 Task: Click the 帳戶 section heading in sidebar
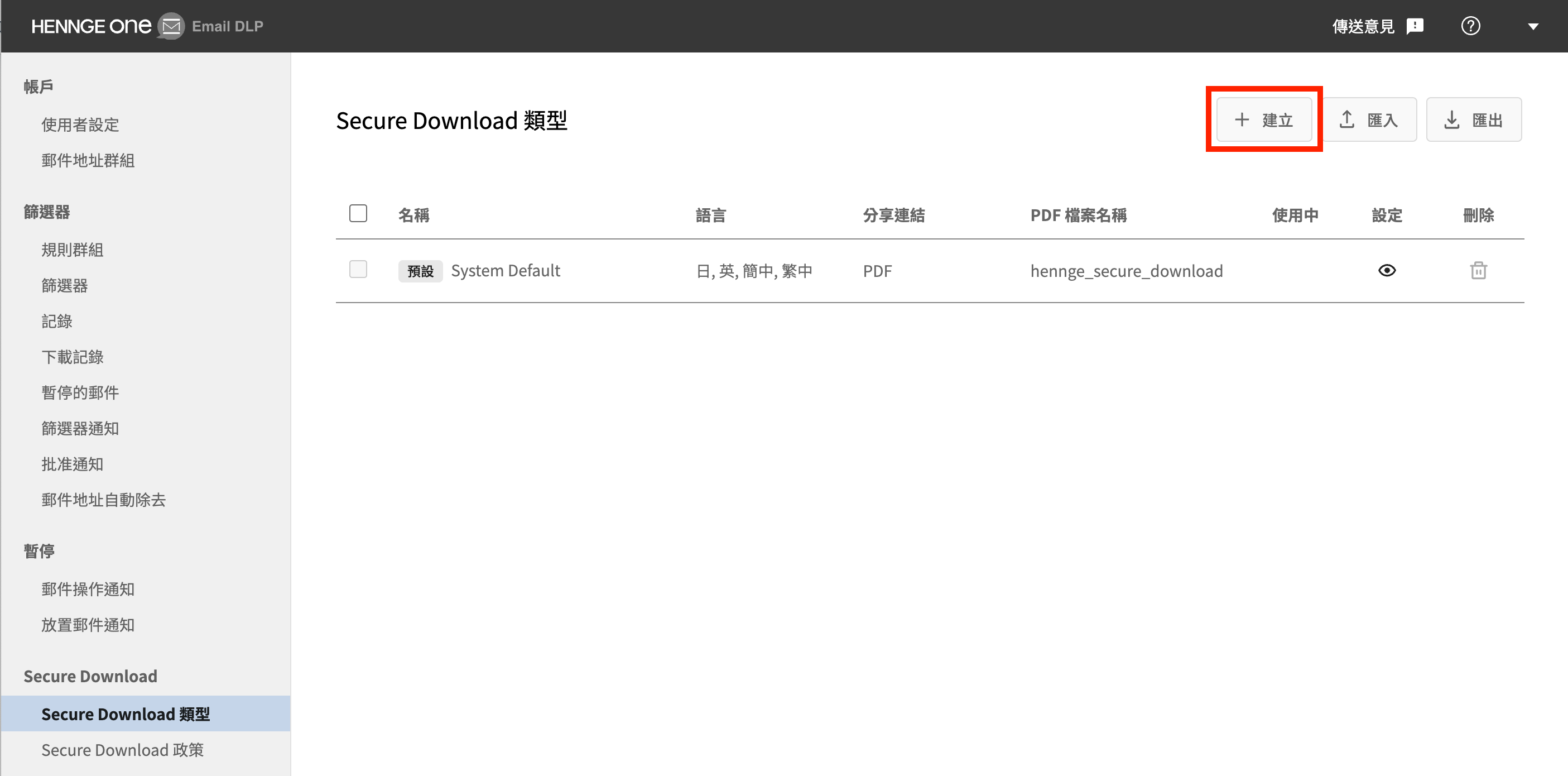39,87
